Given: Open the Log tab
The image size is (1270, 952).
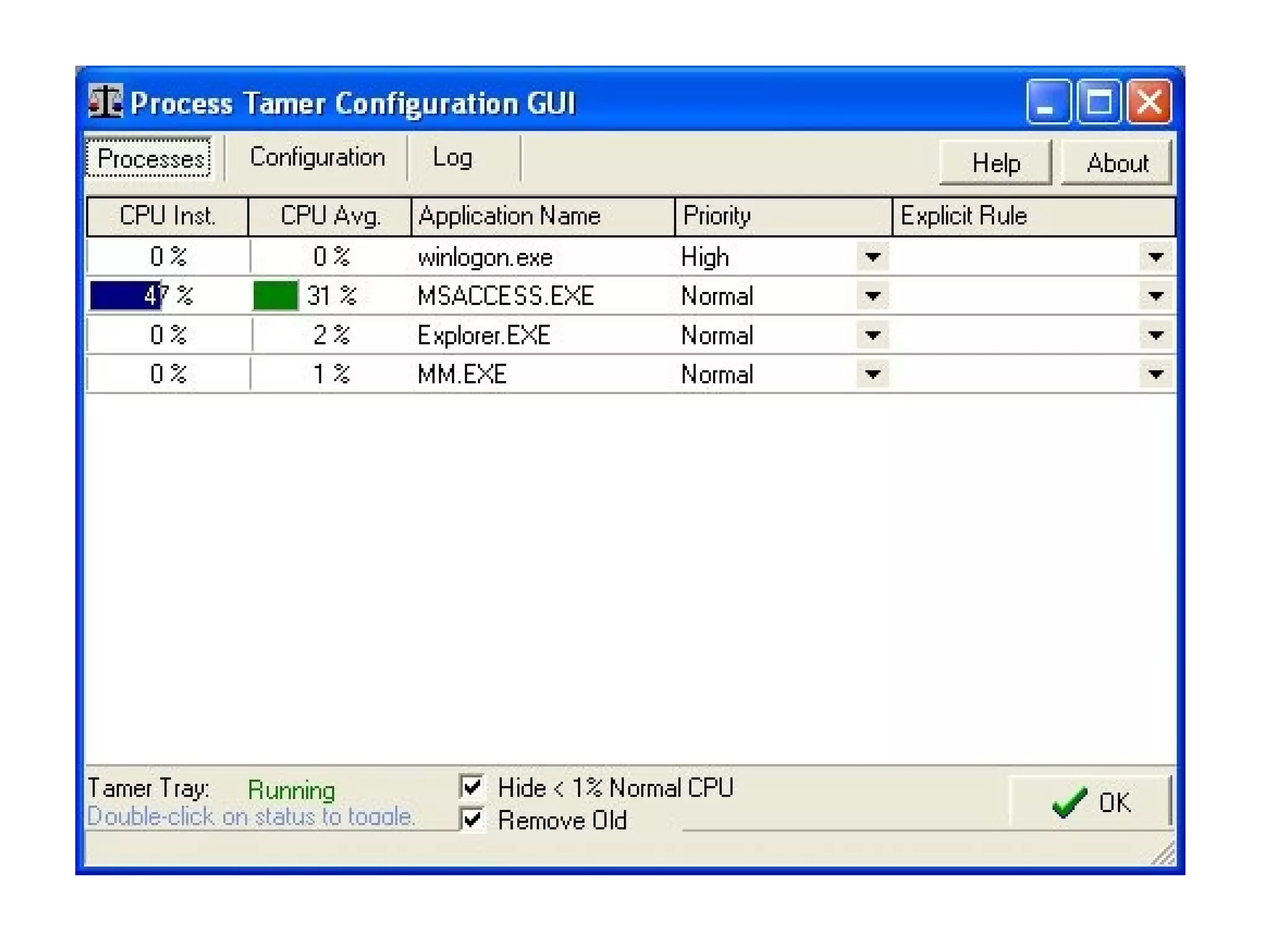Looking at the screenshot, I should click(452, 157).
